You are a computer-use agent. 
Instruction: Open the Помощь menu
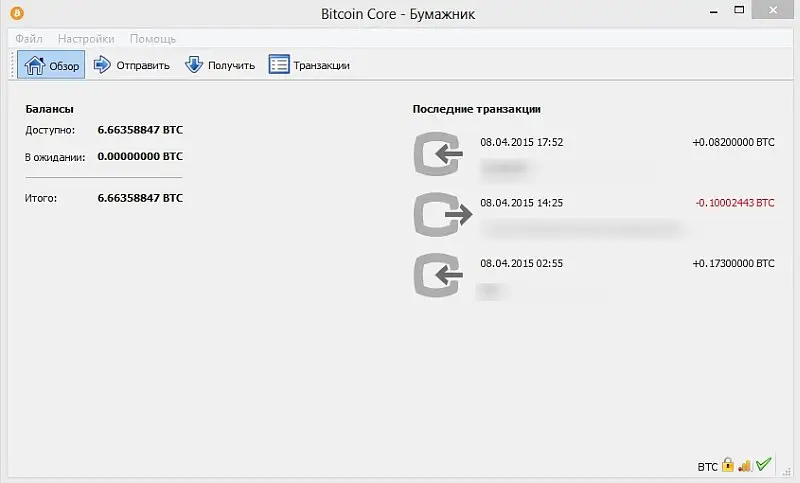click(x=153, y=39)
